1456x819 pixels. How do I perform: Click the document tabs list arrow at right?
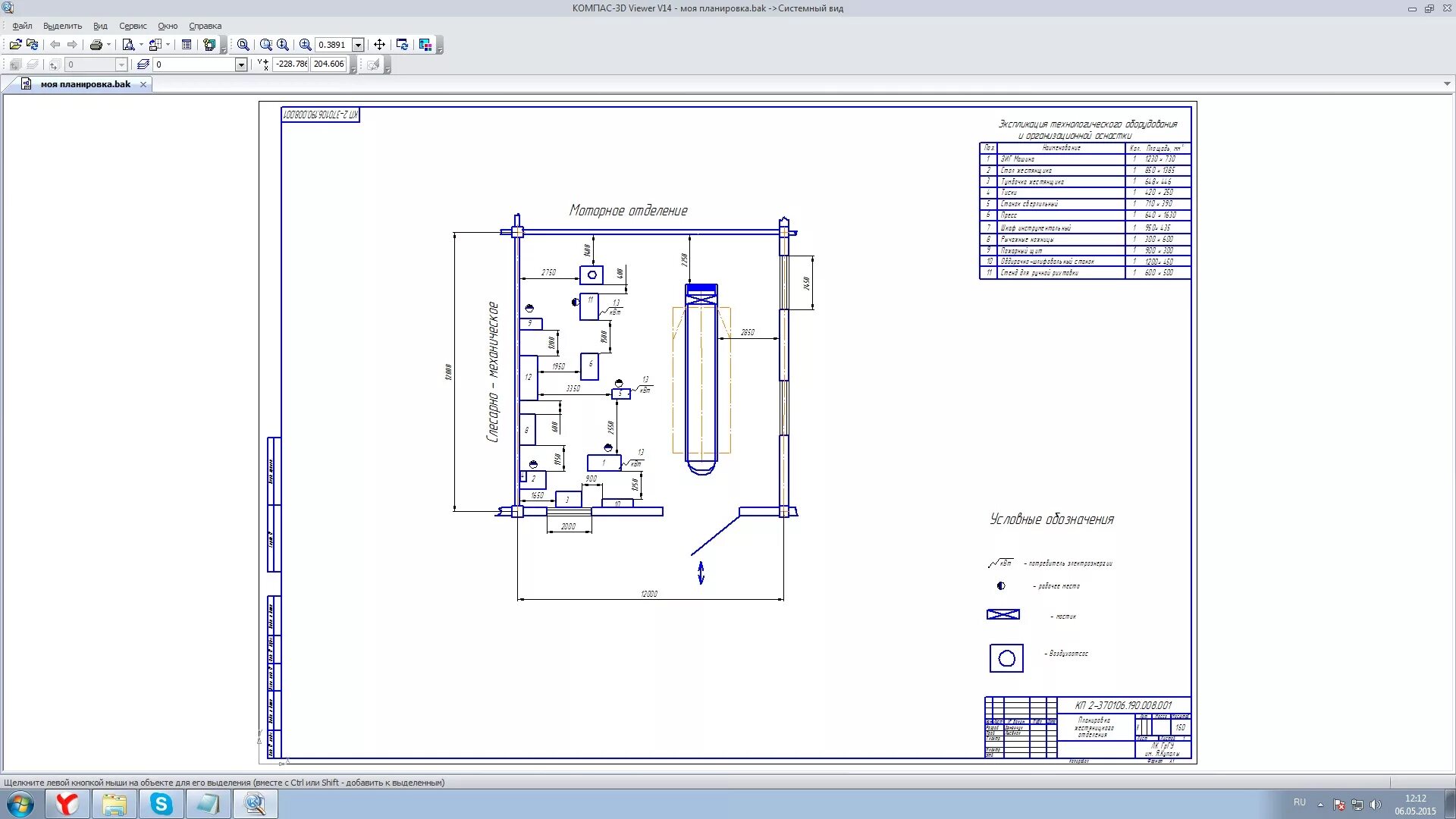1447,84
